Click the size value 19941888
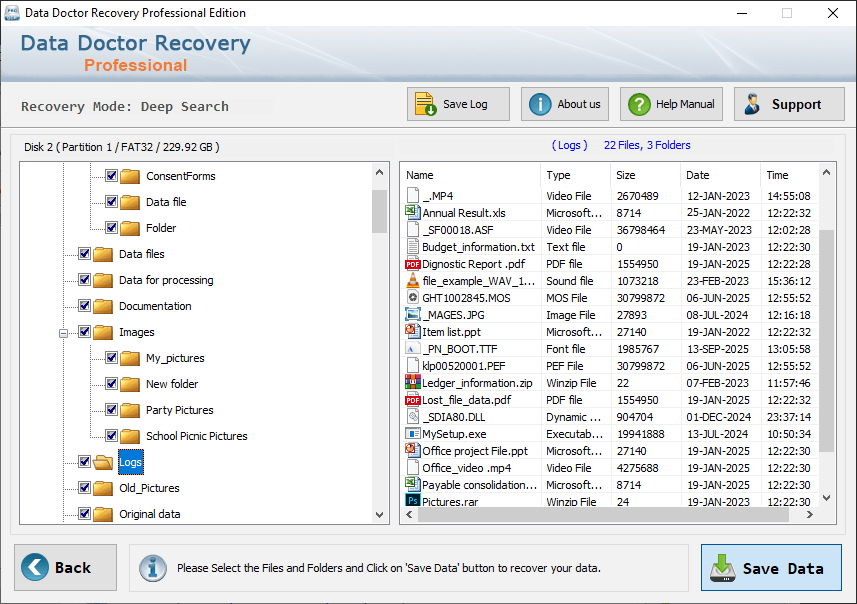The image size is (857, 604). [641, 434]
